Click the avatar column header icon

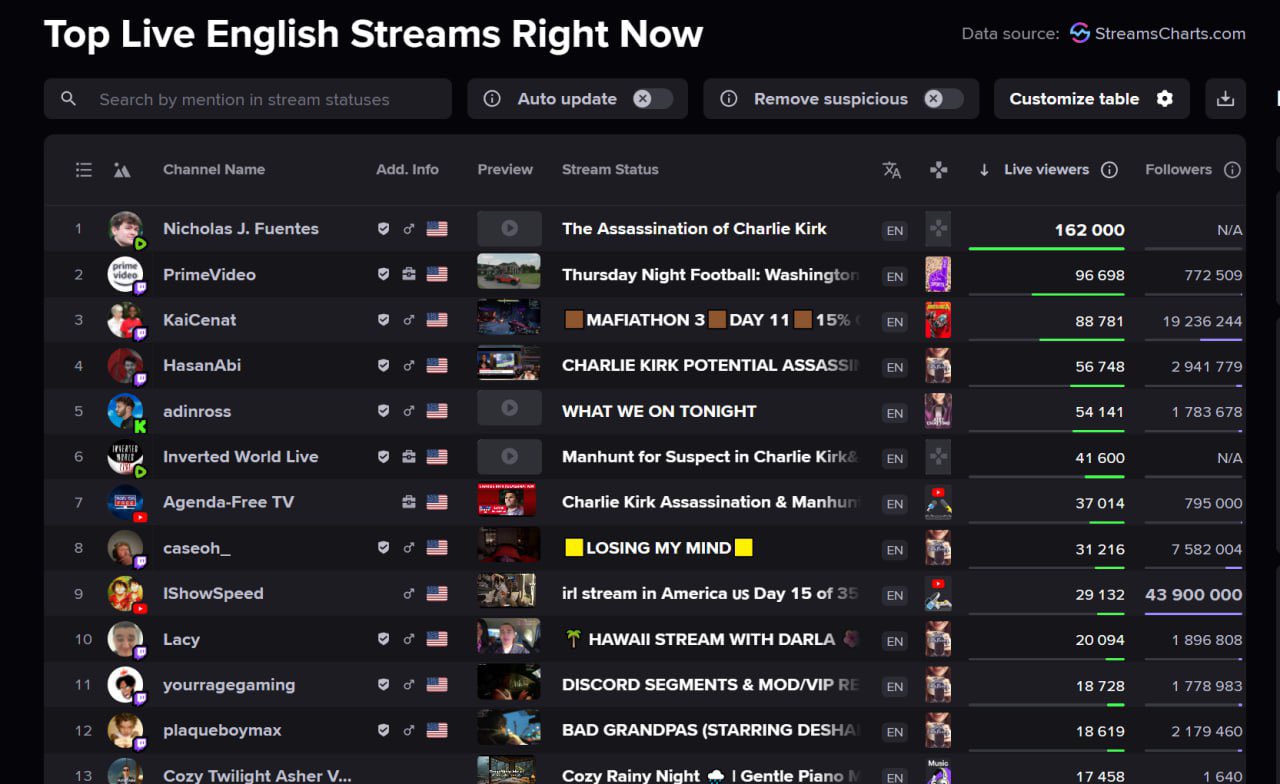tap(122, 170)
